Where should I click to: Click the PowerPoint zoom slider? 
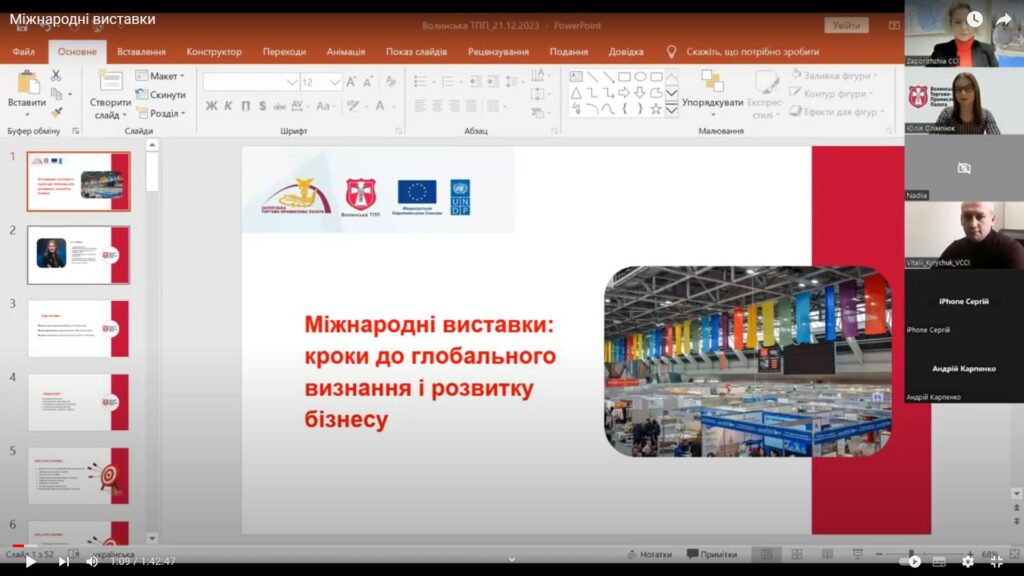[924, 554]
